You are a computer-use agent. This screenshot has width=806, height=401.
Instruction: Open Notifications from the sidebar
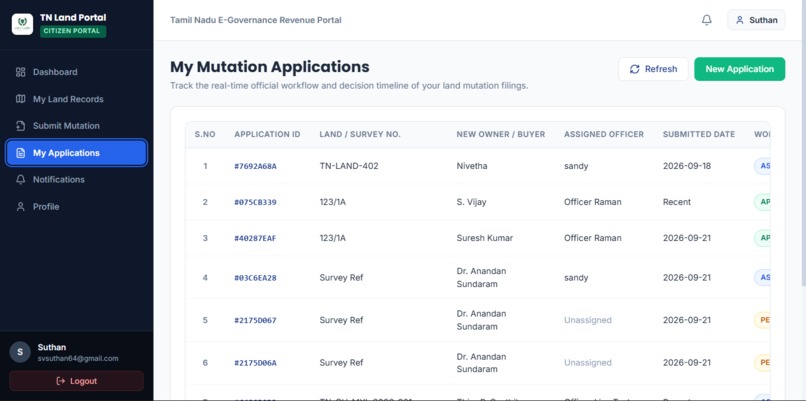tap(77, 179)
